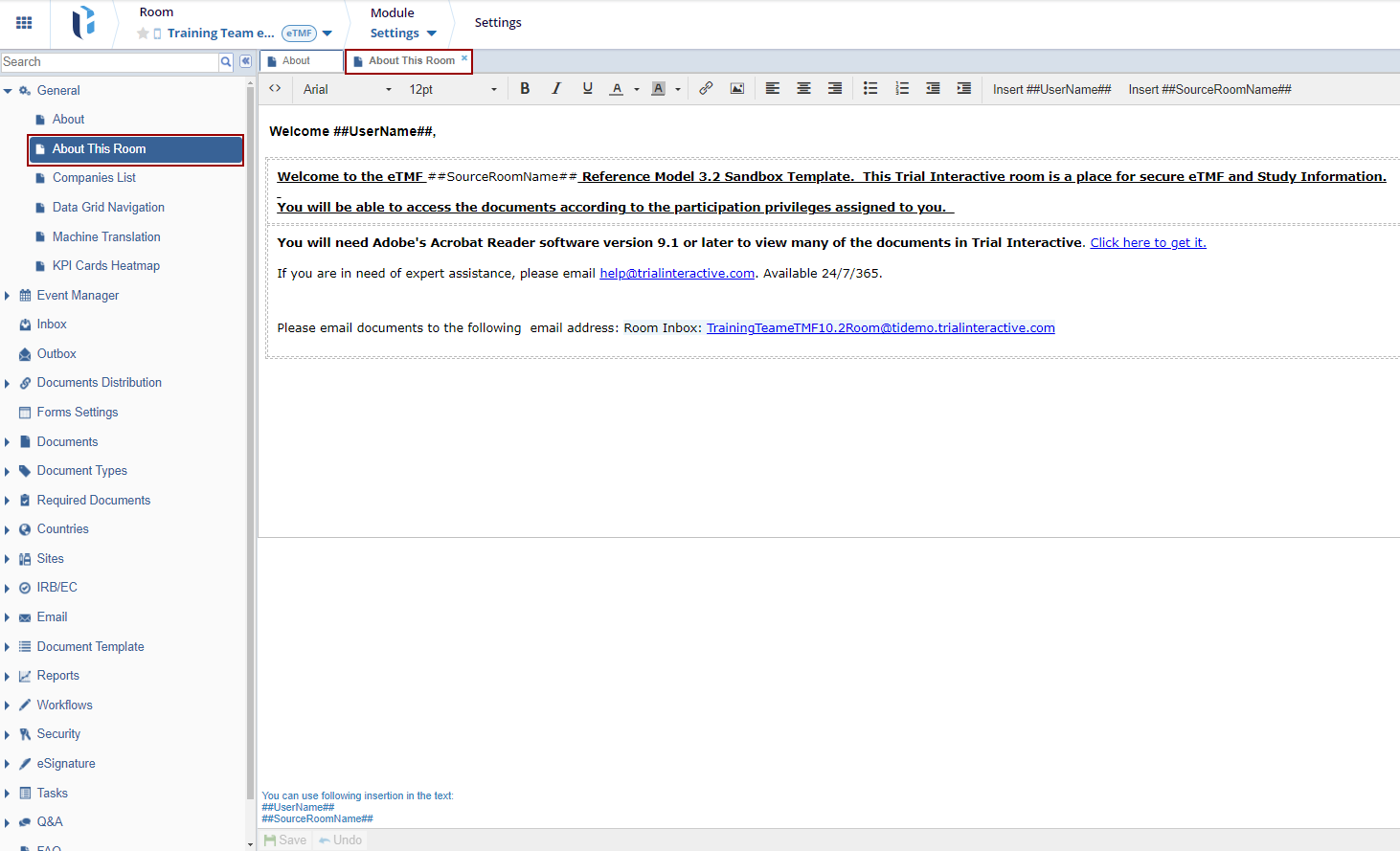The width and height of the screenshot is (1400, 851).
Task: Open the Arial font family dropdown
Action: tap(347, 90)
